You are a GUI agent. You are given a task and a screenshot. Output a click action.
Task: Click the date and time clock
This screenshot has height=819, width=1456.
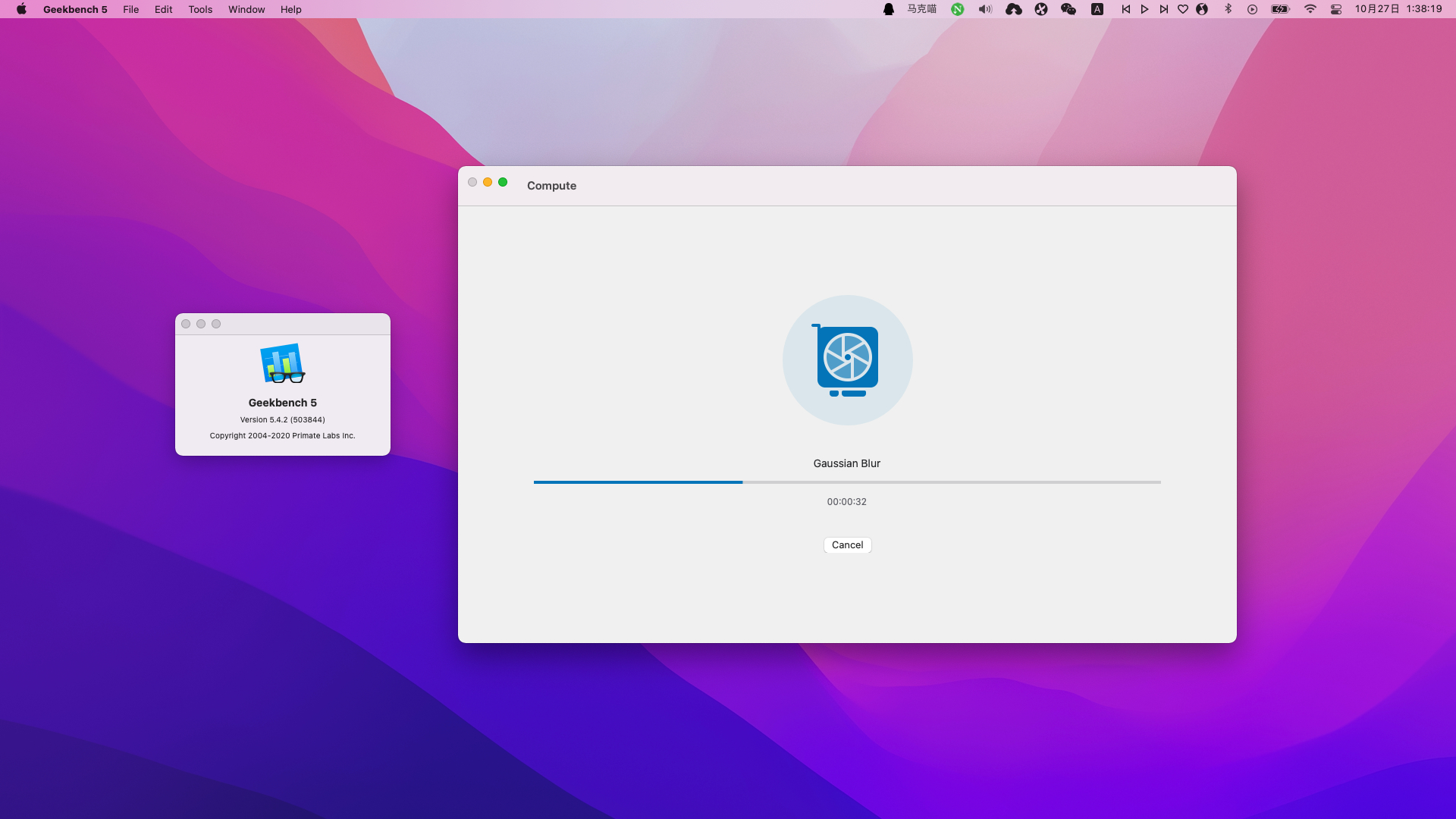[x=1398, y=9]
